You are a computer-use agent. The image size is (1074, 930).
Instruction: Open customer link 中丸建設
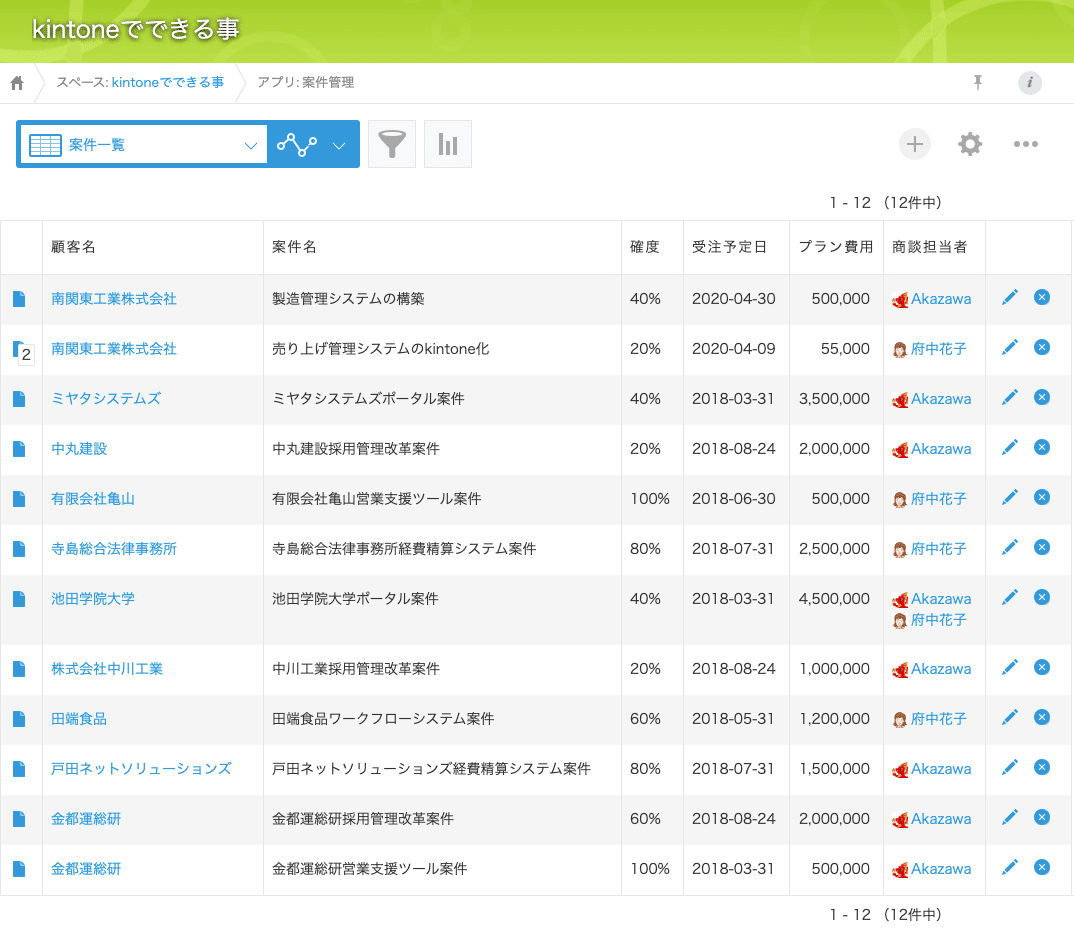click(x=79, y=449)
